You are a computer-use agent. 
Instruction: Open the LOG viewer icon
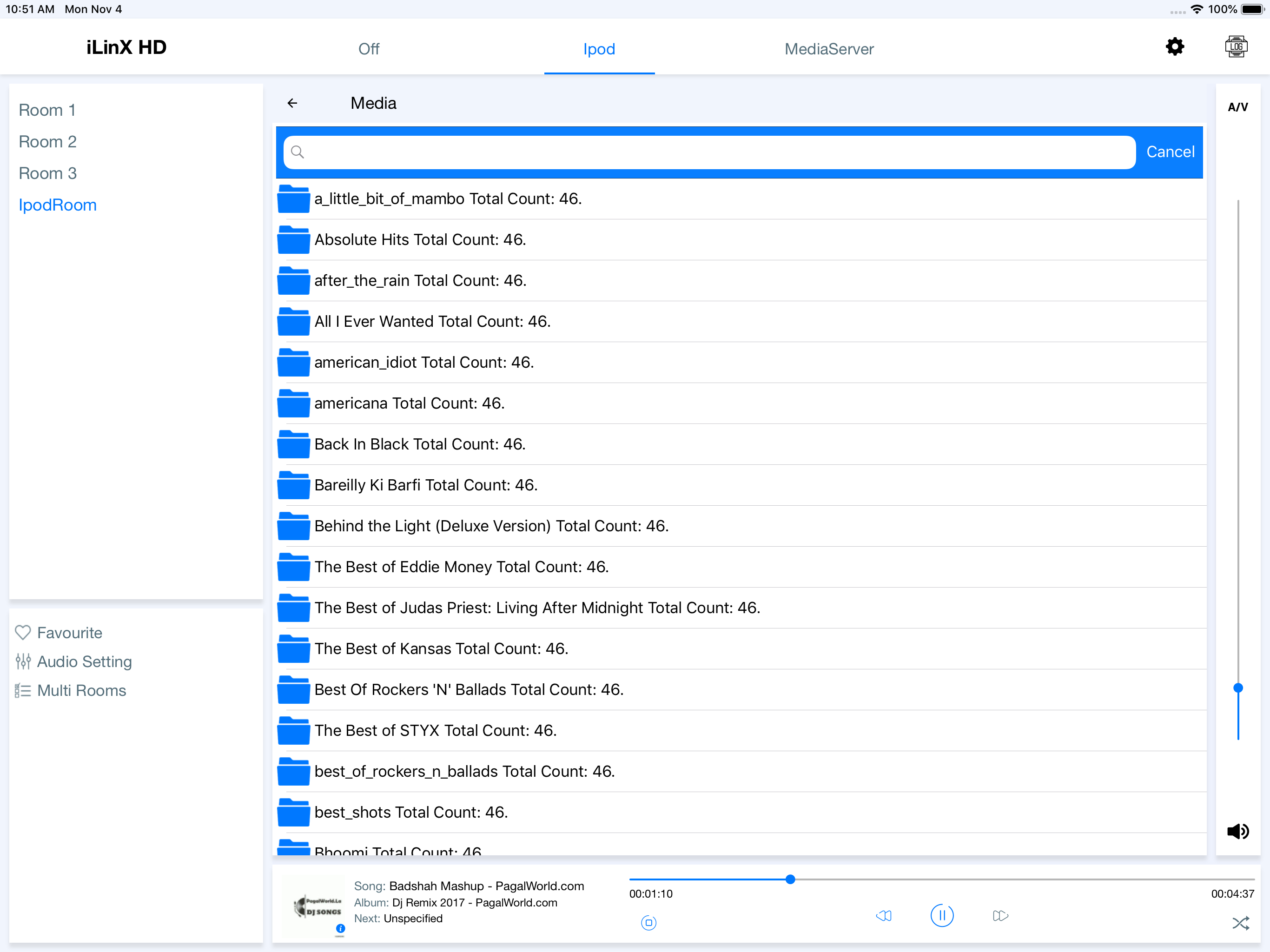1236,47
